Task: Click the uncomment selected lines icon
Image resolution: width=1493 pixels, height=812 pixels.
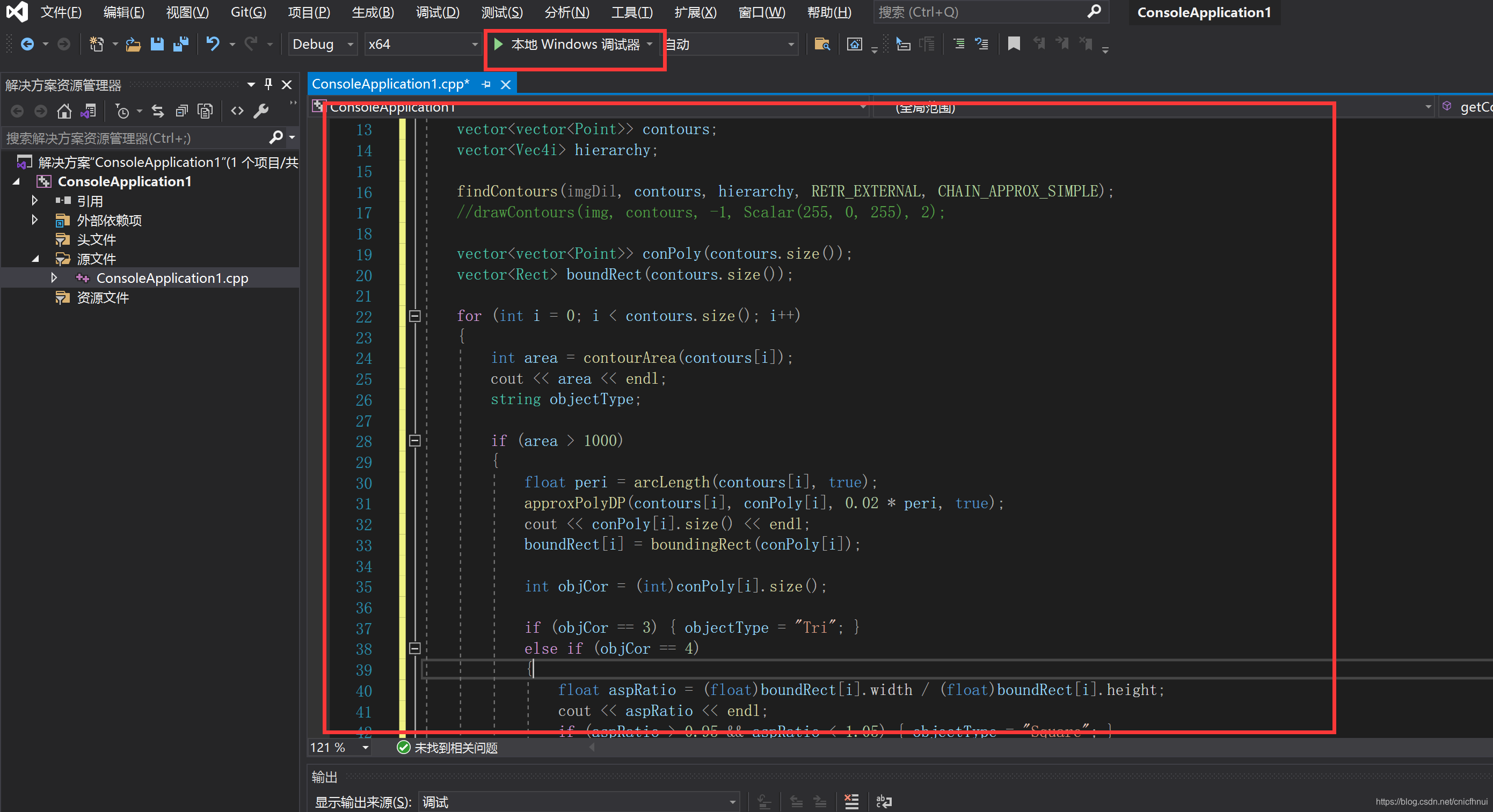Action: click(982, 44)
